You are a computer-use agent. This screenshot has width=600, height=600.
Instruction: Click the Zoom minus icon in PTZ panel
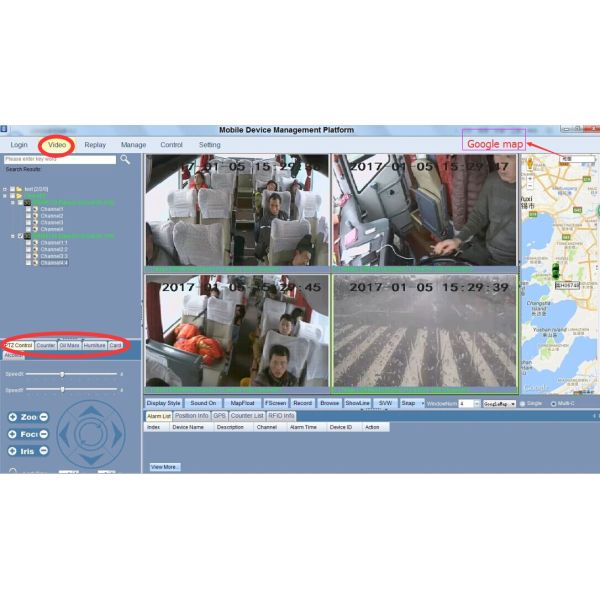tap(43, 417)
